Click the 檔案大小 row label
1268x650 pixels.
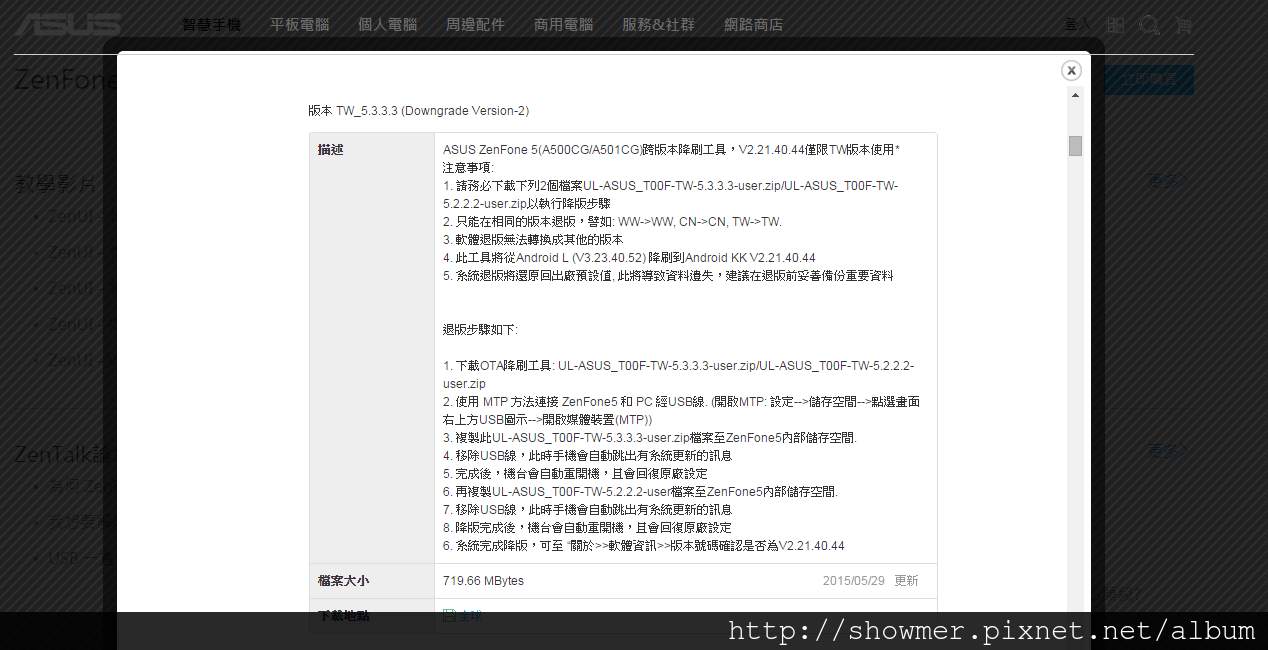coord(344,581)
